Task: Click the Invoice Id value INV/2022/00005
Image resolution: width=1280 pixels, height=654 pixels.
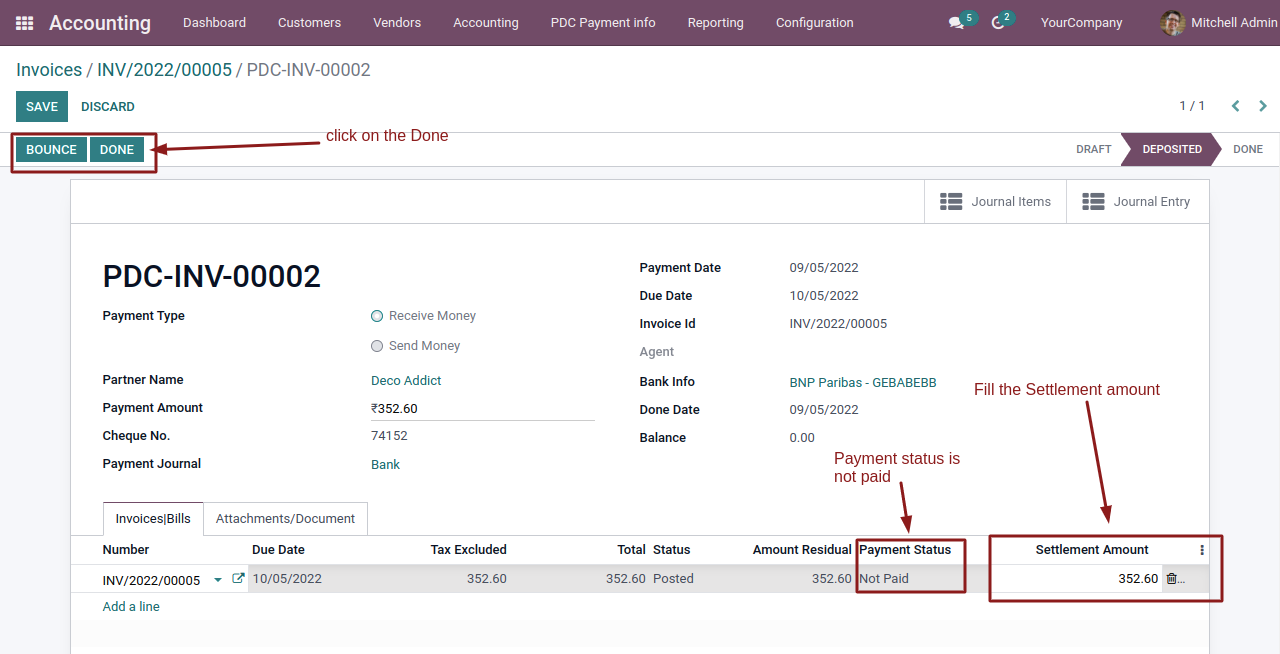Action: (x=838, y=324)
